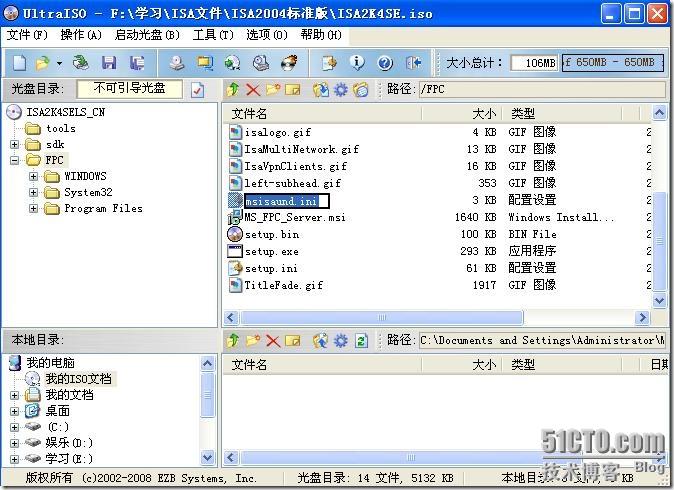674x490 pixels.
Task: Open the 文件(F) menu
Action: coord(27,35)
